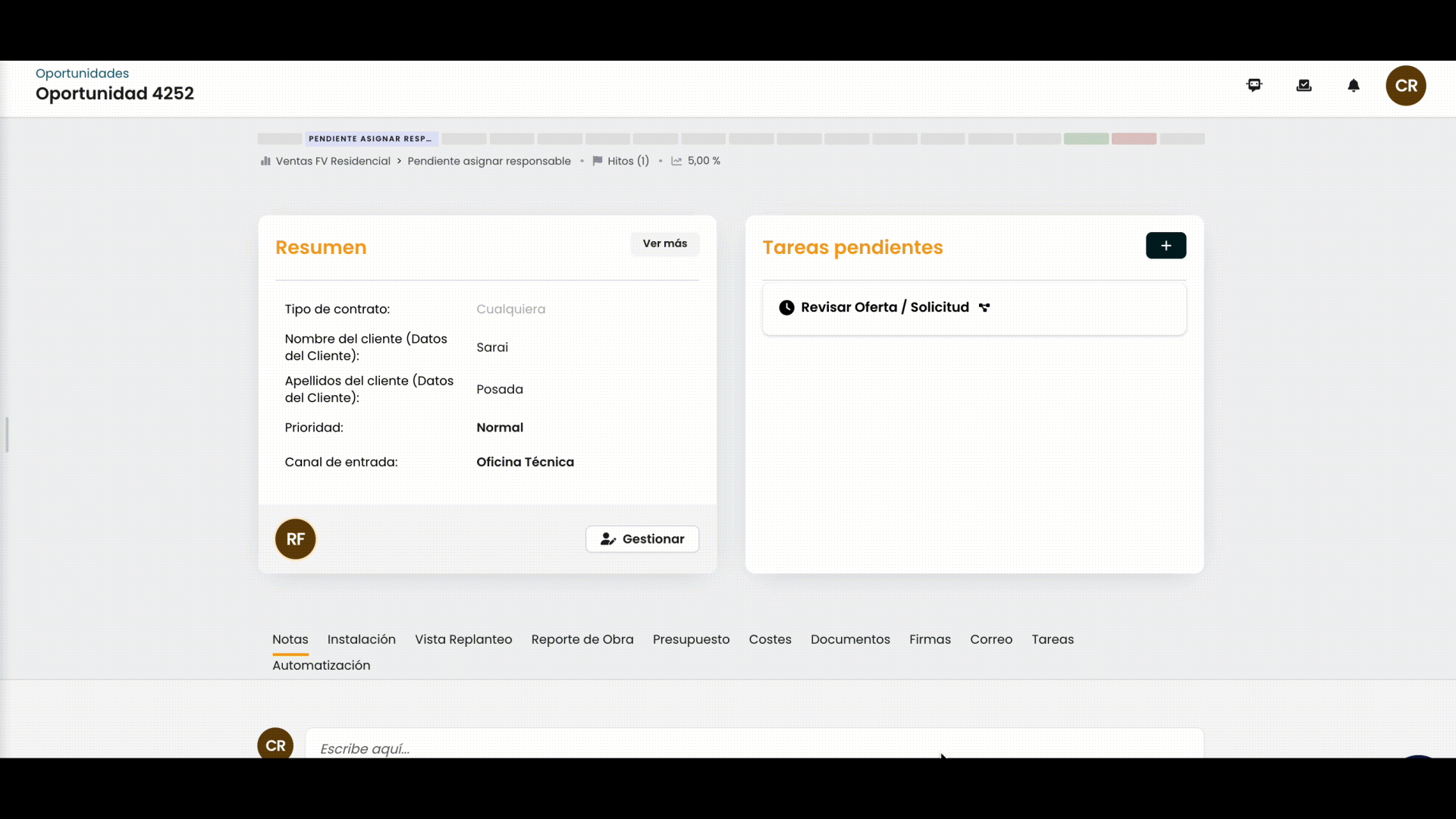
Task: Click the workflow icon beside Revisar Oferta / Solicitud
Action: 984,307
